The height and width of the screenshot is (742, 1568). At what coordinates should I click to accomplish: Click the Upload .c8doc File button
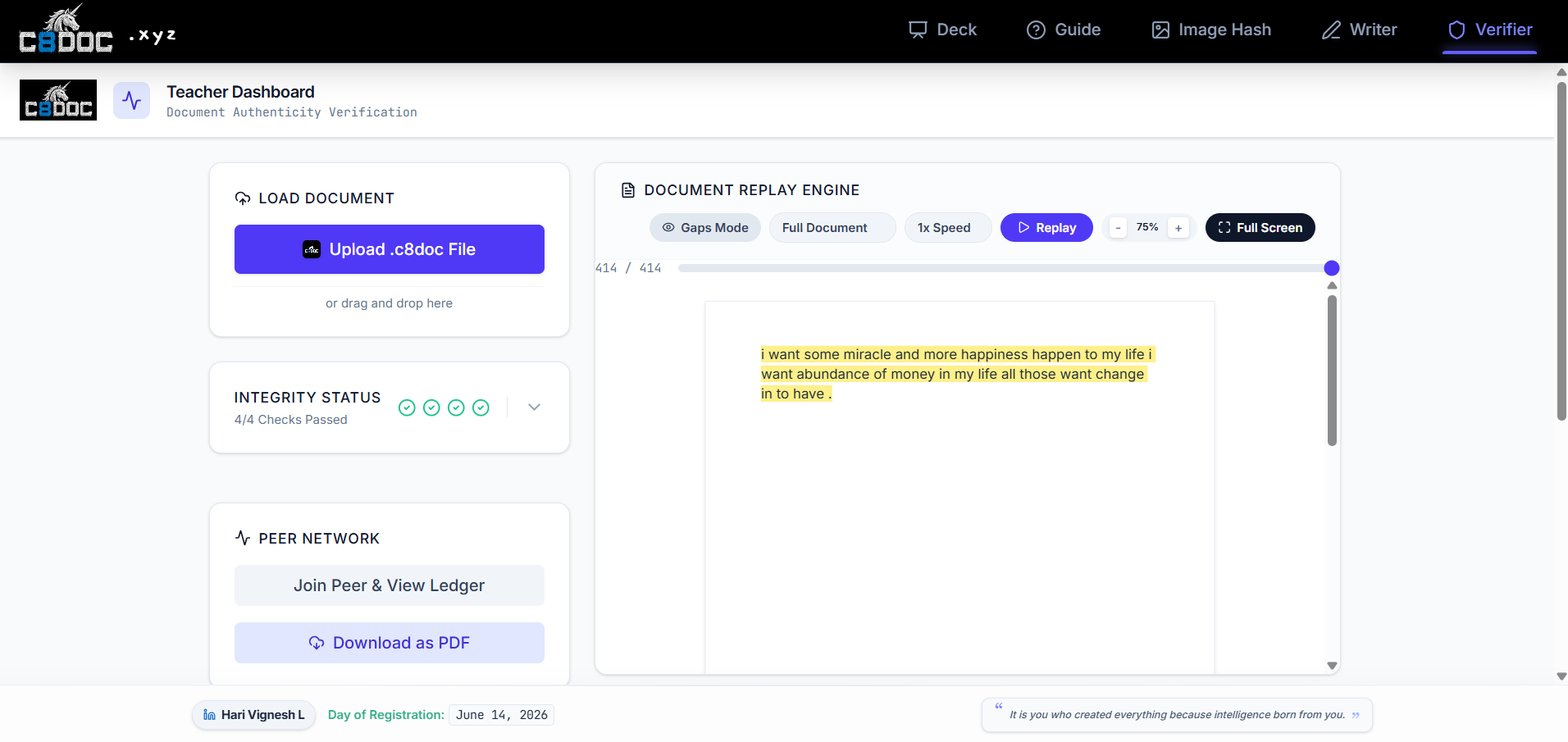390,249
